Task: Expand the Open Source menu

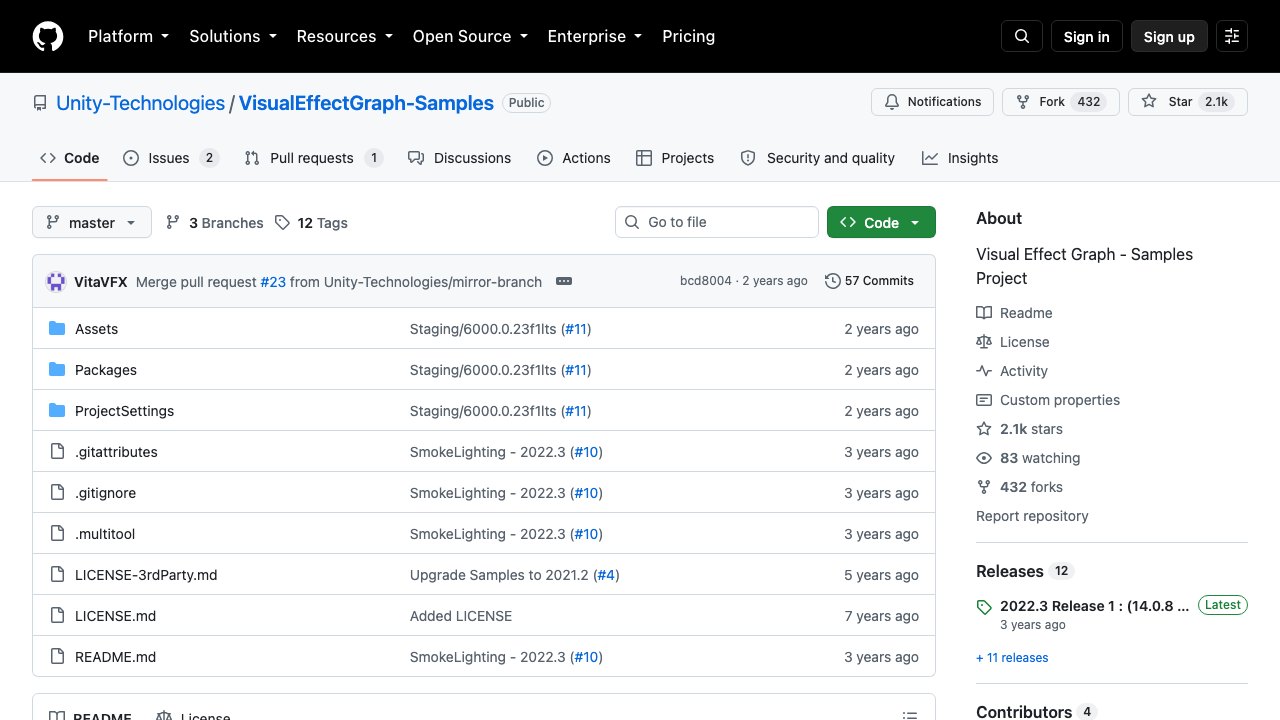Action: pos(470,36)
